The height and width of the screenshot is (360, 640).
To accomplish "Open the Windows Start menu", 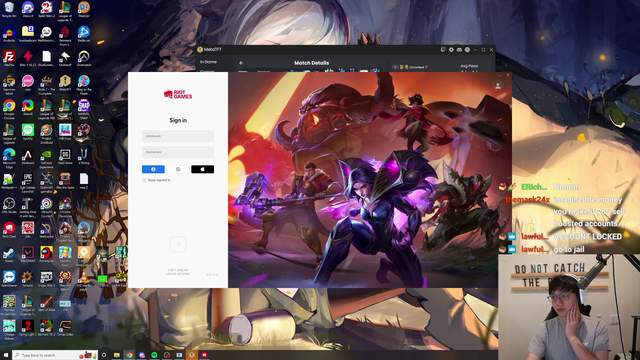I will [x=6, y=355].
